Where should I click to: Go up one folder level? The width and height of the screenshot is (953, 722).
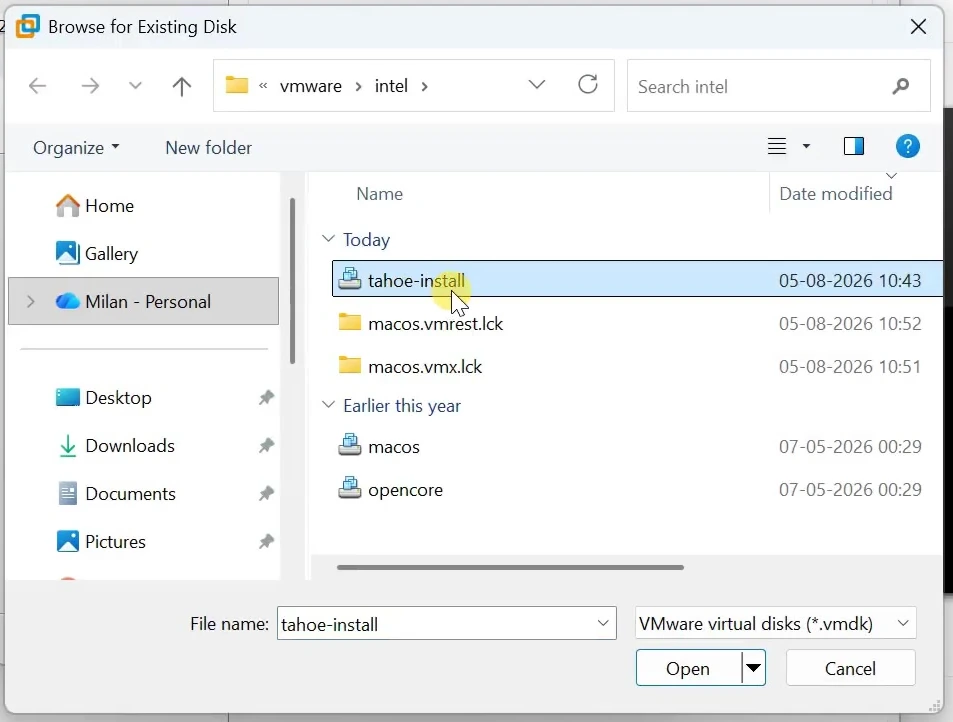(x=181, y=86)
